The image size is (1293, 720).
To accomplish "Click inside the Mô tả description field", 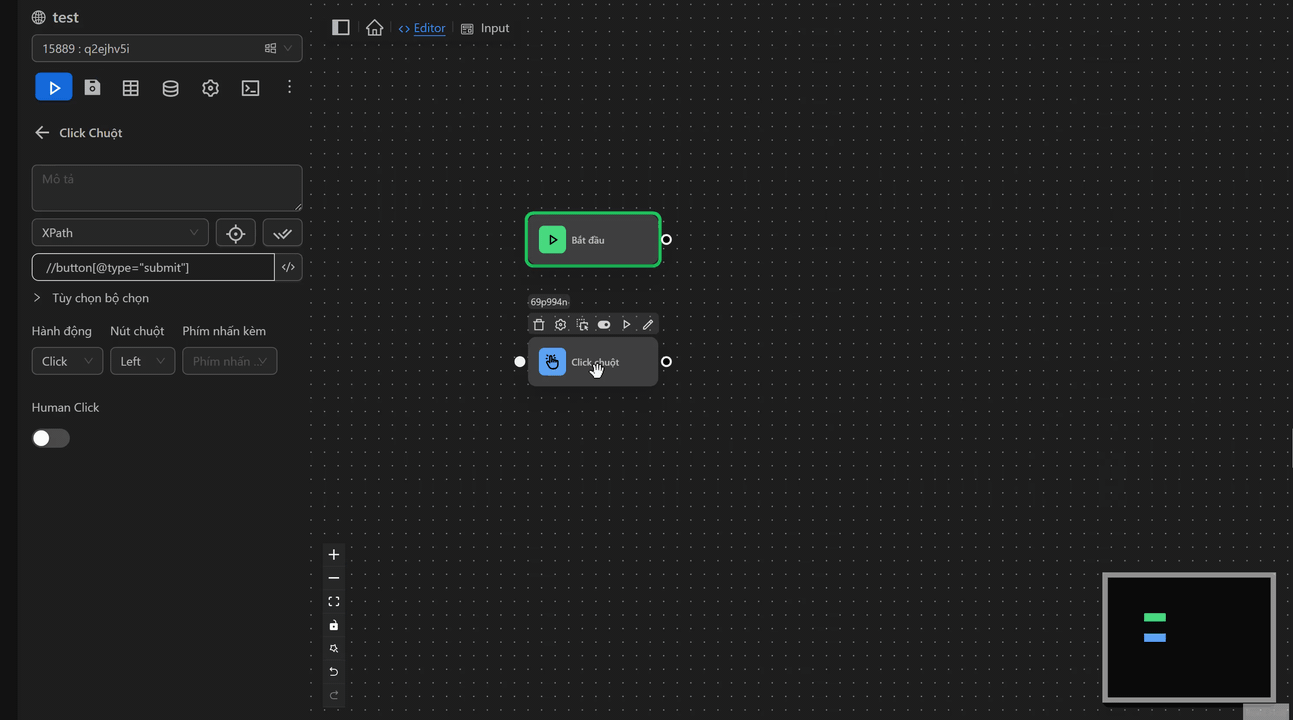I will (166, 187).
